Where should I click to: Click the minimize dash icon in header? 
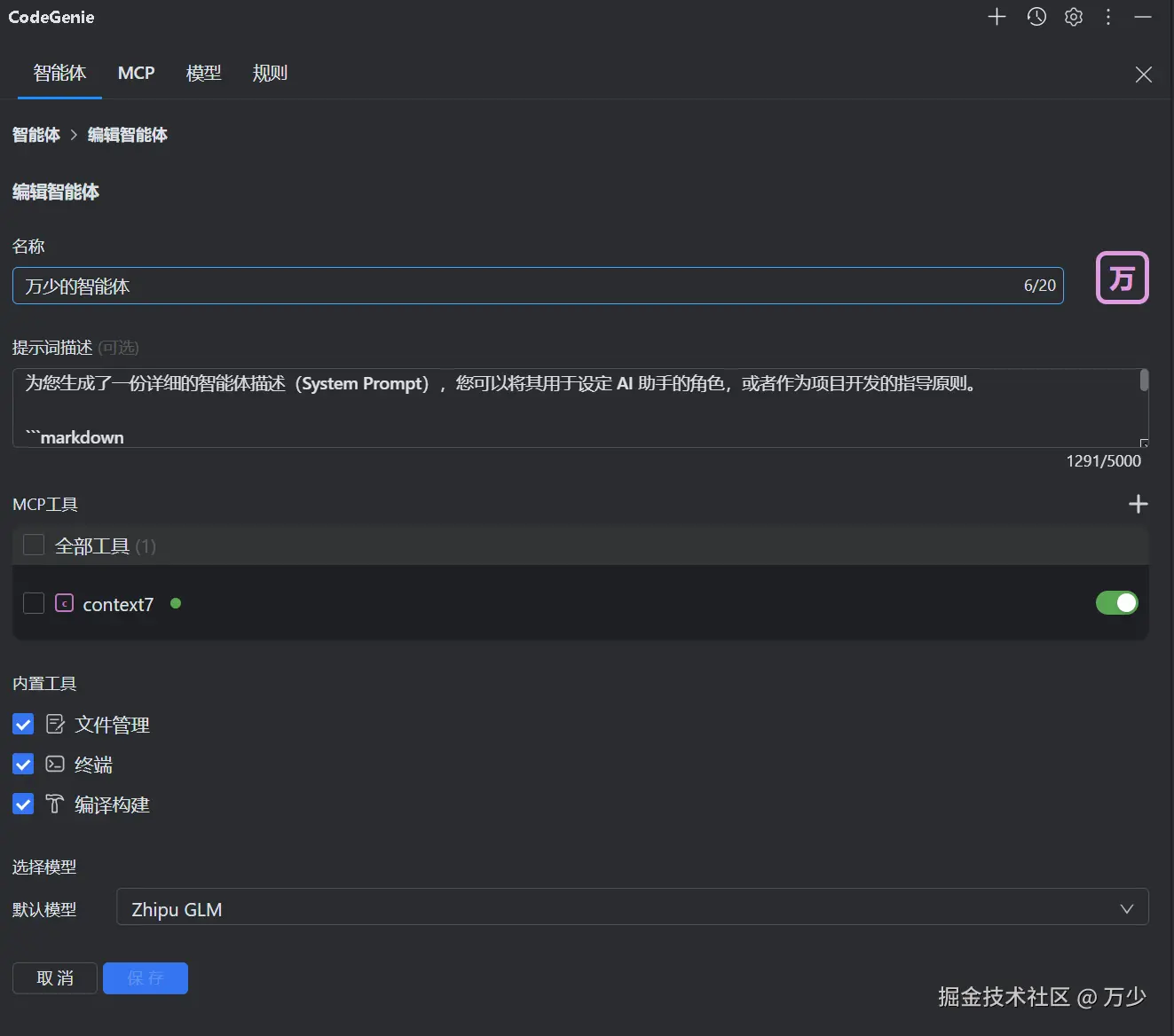click(1143, 17)
